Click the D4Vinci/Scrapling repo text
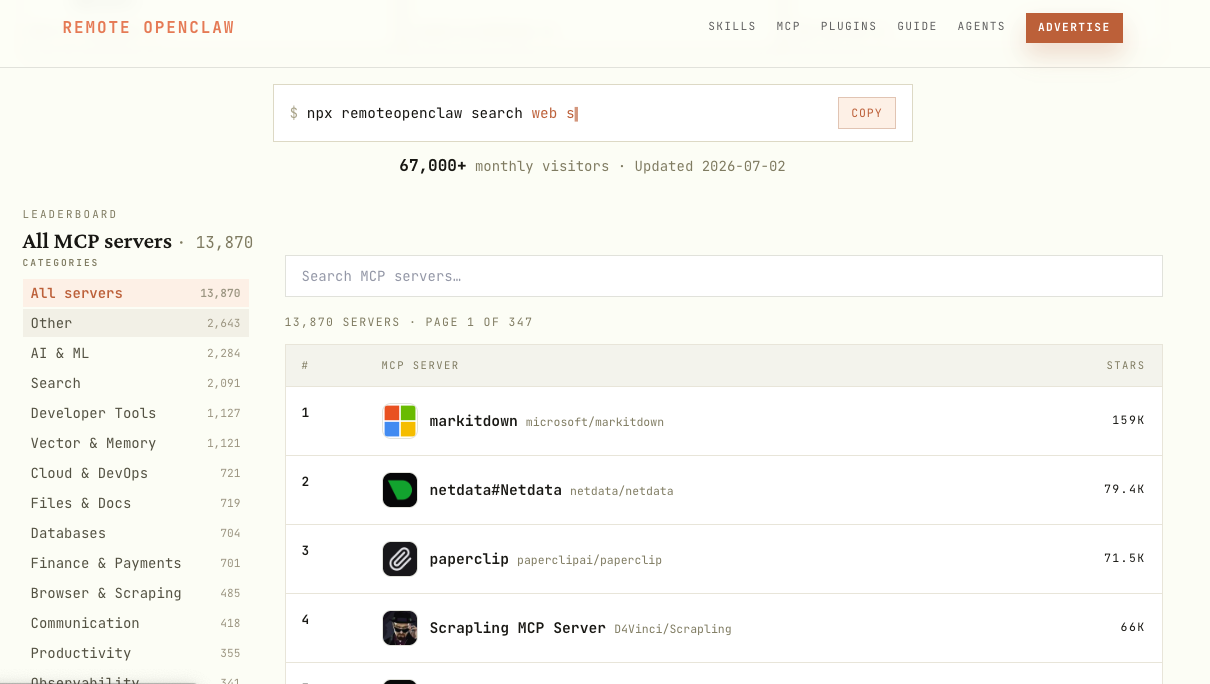The width and height of the screenshot is (1210, 684). coord(673,629)
